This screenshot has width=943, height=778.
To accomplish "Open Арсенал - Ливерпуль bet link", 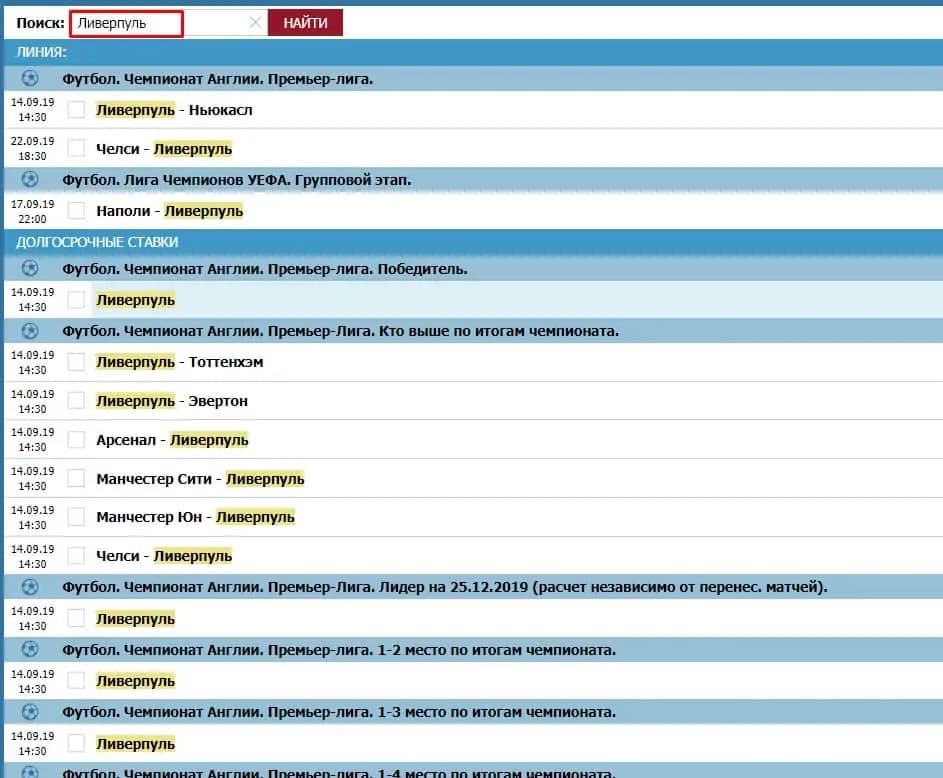I will [x=173, y=440].
